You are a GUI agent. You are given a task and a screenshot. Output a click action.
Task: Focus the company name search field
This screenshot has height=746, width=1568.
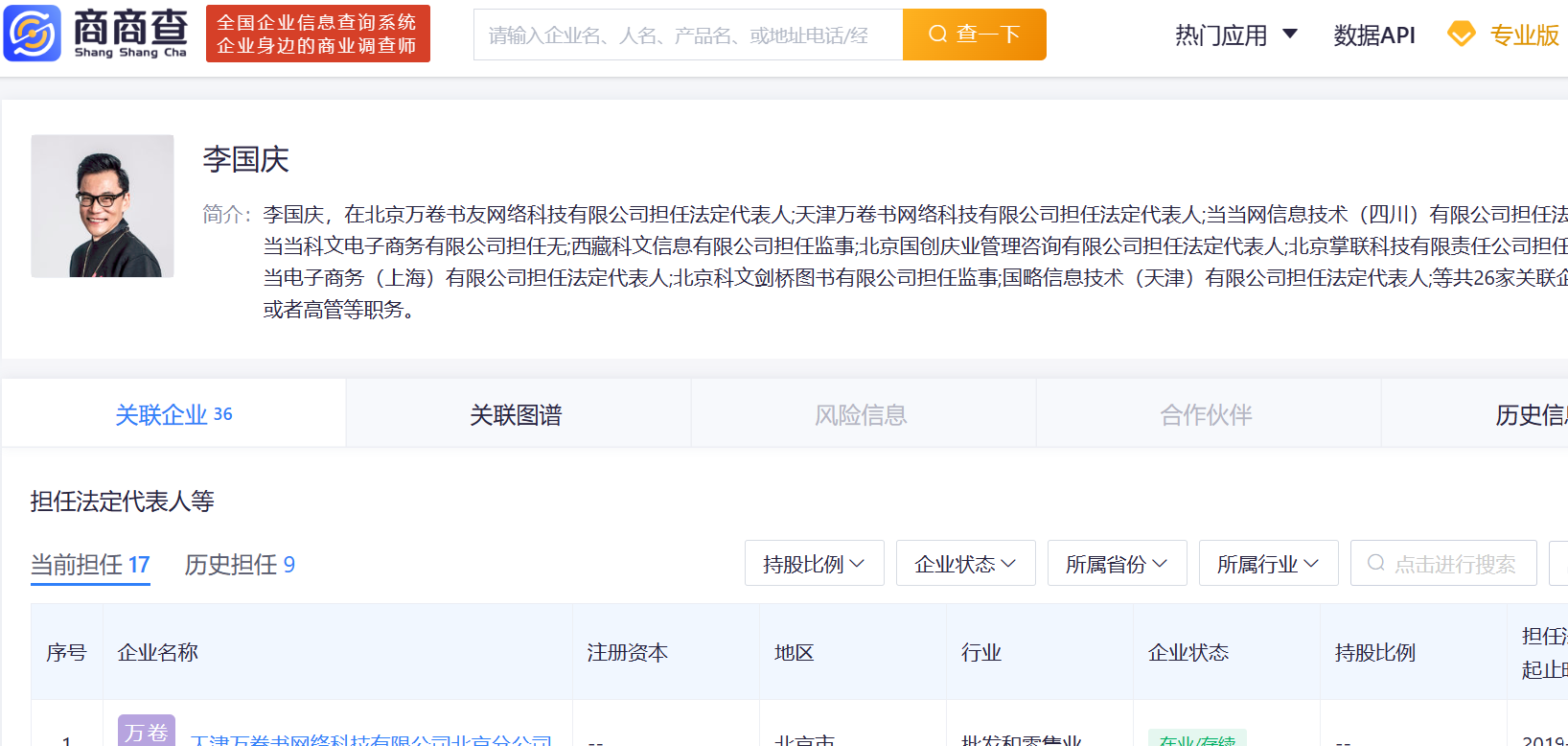coord(688,35)
